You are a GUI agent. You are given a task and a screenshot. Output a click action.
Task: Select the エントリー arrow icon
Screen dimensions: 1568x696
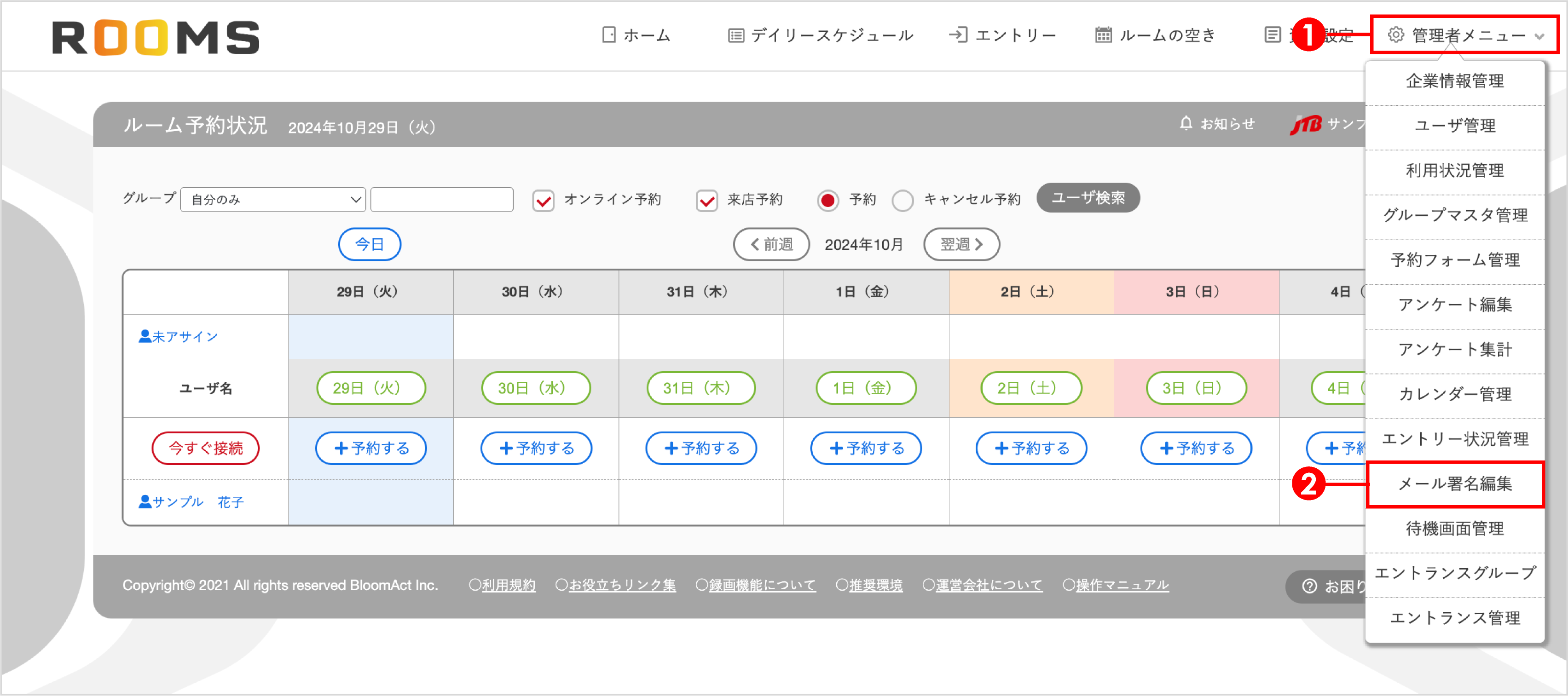pos(959,35)
